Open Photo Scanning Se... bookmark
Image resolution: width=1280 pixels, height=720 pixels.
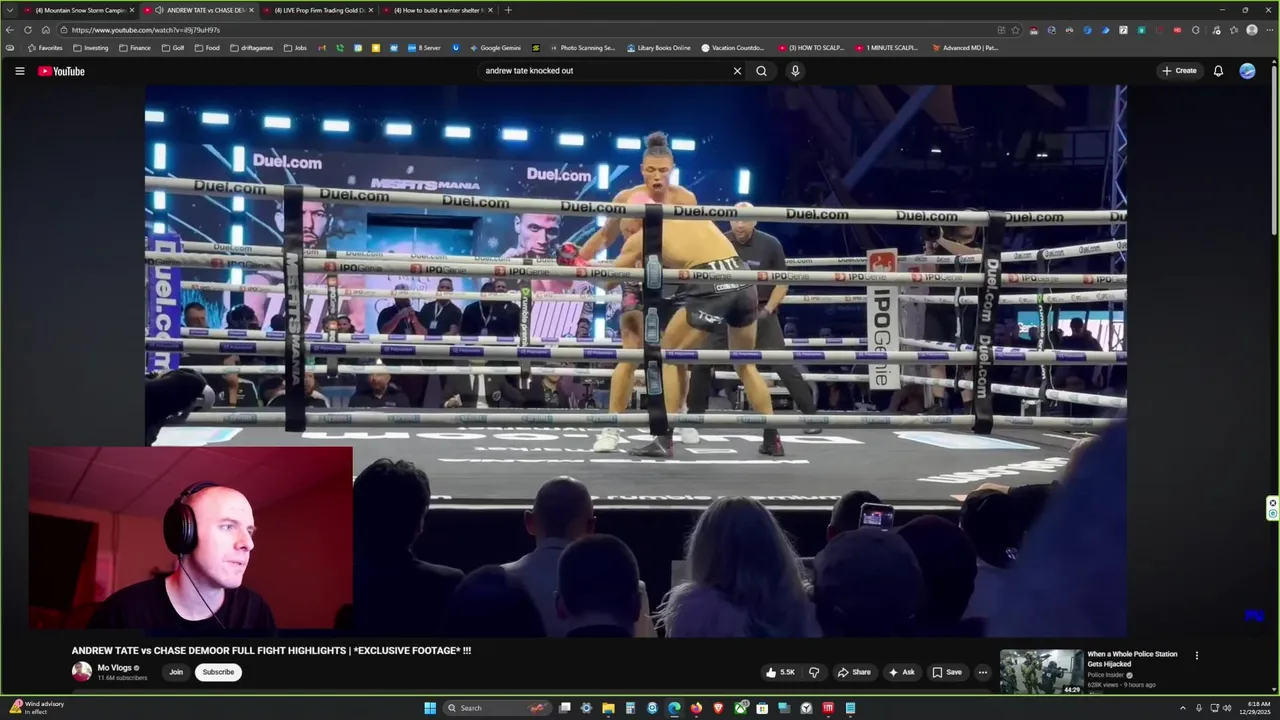pyautogui.click(x=581, y=48)
